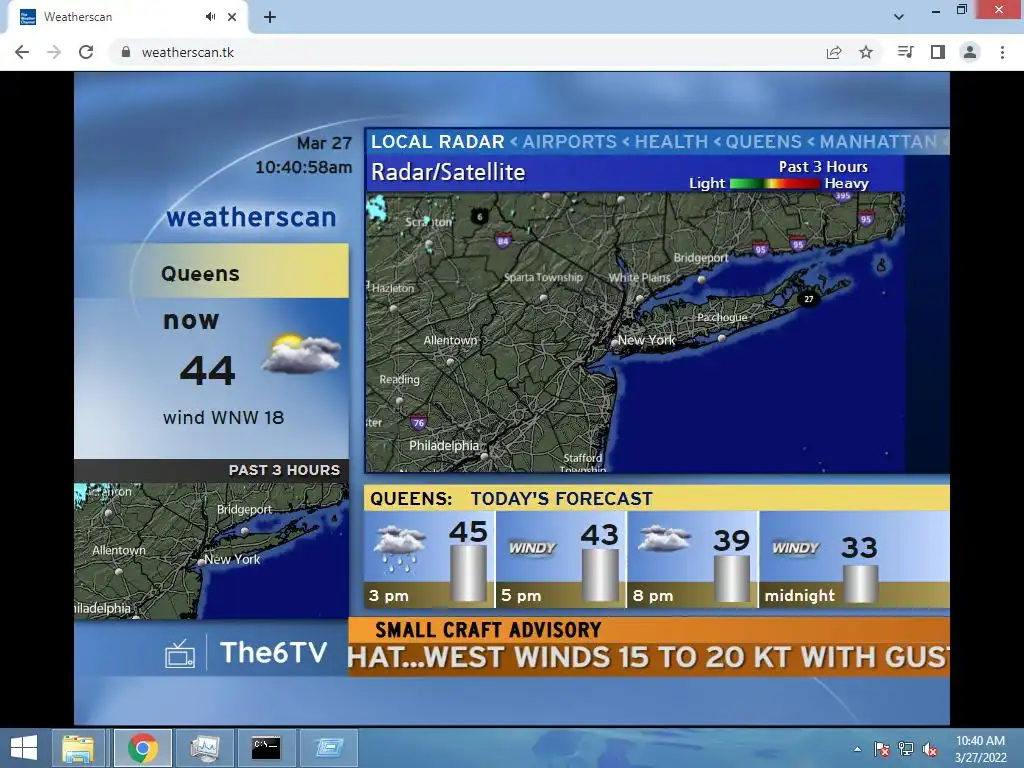The width and height of the screenshot is (1024, 768).
Task: Click the 45 degree temperature bar
Action: [468, 573]
